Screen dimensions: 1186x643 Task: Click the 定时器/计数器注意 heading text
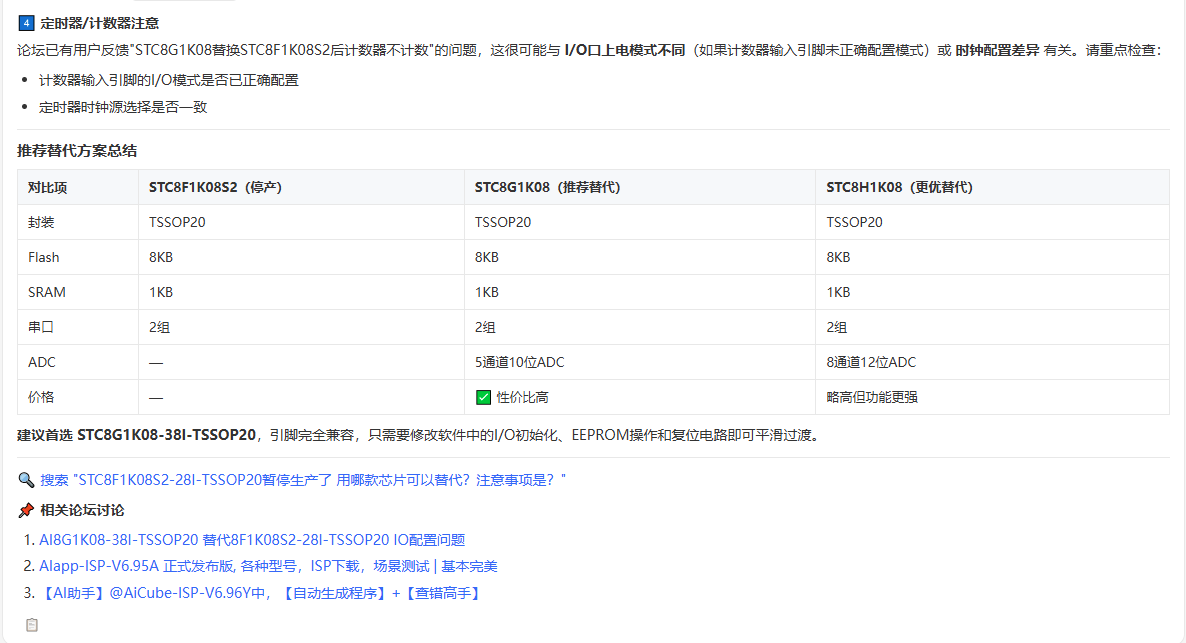pyautogui.click(x=99, y=23)
